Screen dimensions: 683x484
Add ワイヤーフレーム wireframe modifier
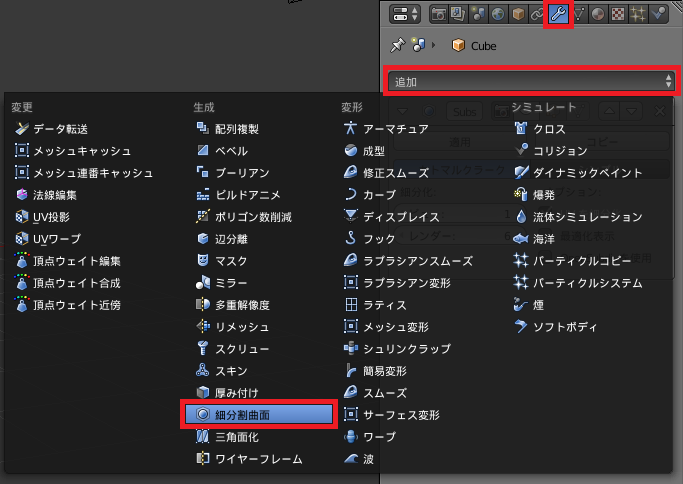(249, 458)
